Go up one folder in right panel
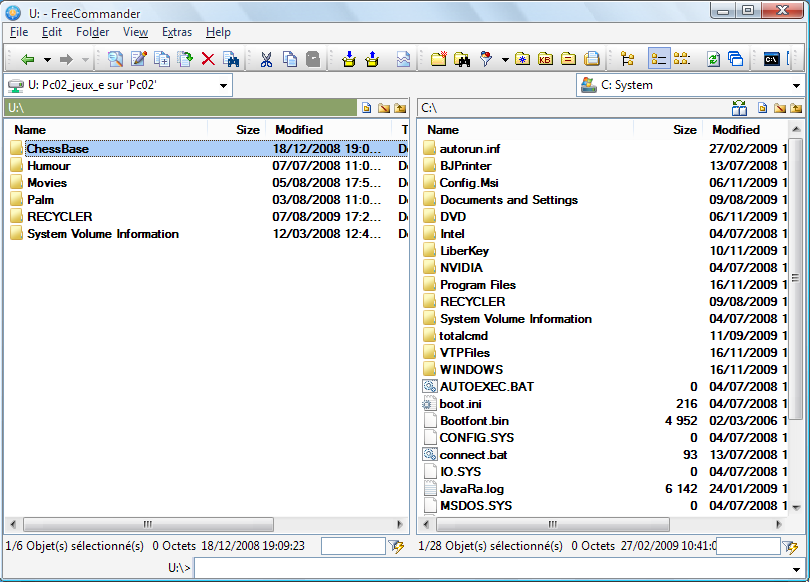The width and height of the screenshot is (810, 582). 796,108
